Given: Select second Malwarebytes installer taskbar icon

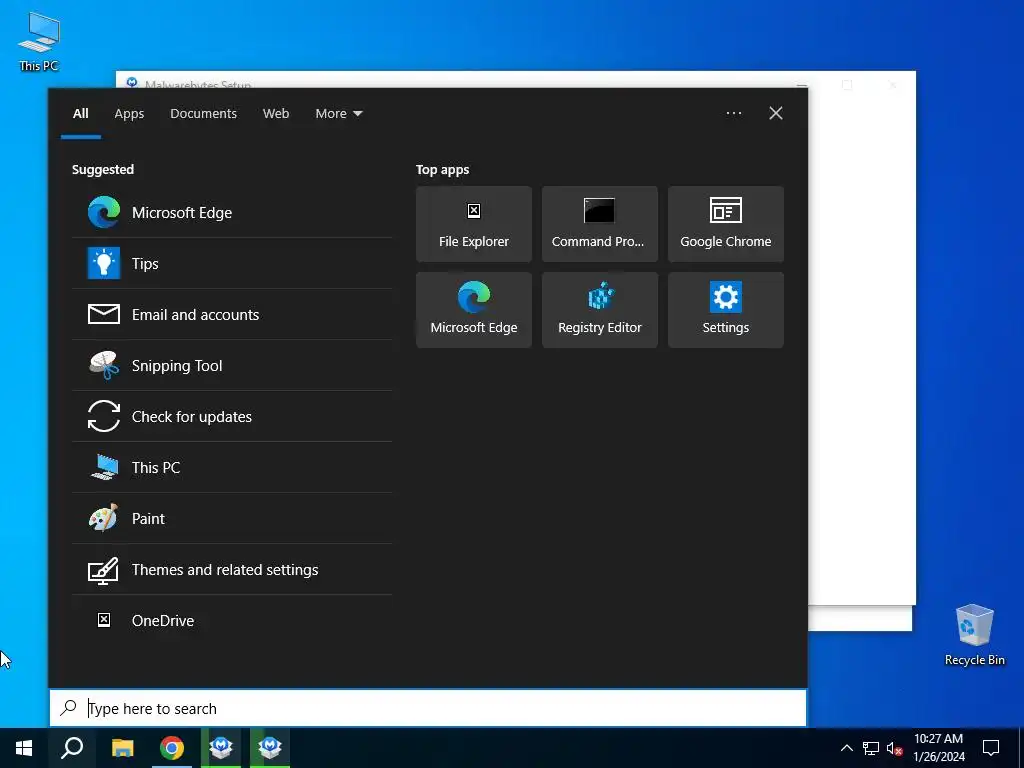Looking at the screenshot, I should pyautogui.click(x=270, y=748).
